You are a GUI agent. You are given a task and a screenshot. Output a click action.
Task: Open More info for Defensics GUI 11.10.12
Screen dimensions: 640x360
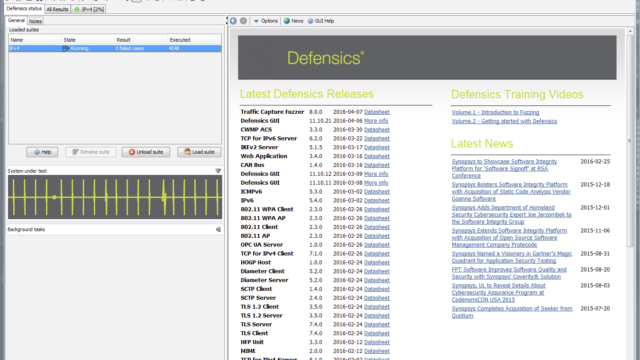click(x=376, y=174)
